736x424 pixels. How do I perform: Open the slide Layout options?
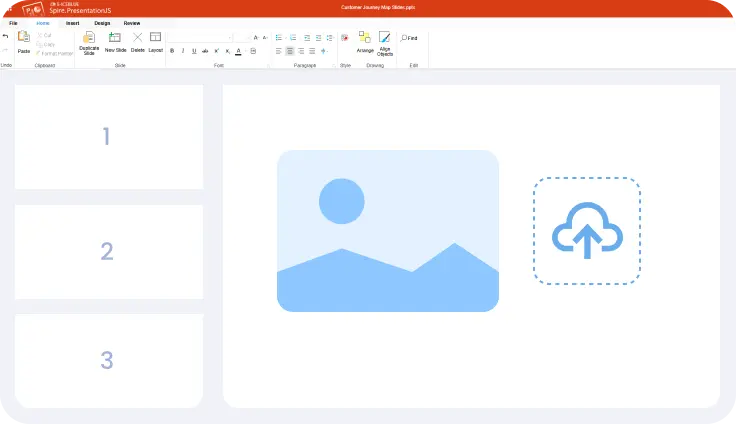(155, 40)
